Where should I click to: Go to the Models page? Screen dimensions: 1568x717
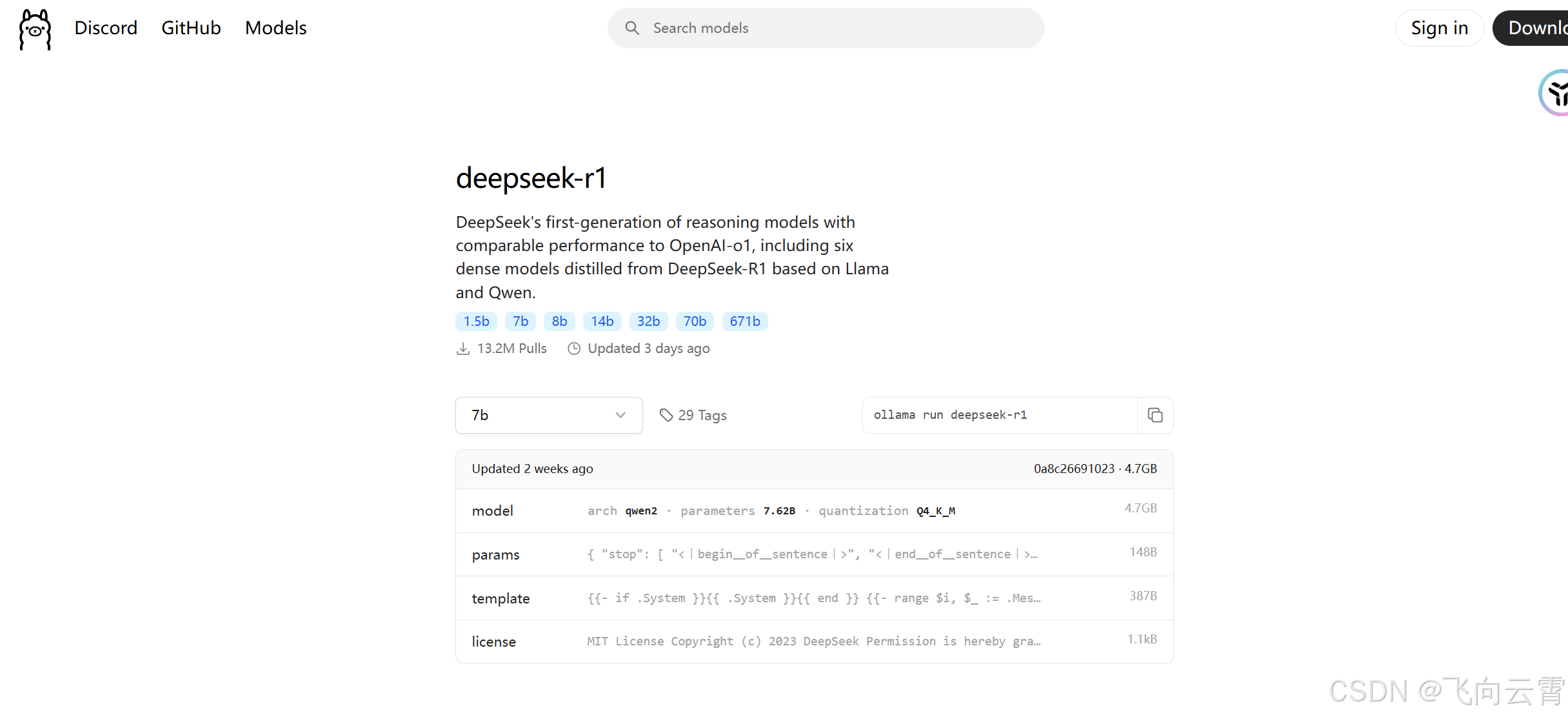[276, 28]
